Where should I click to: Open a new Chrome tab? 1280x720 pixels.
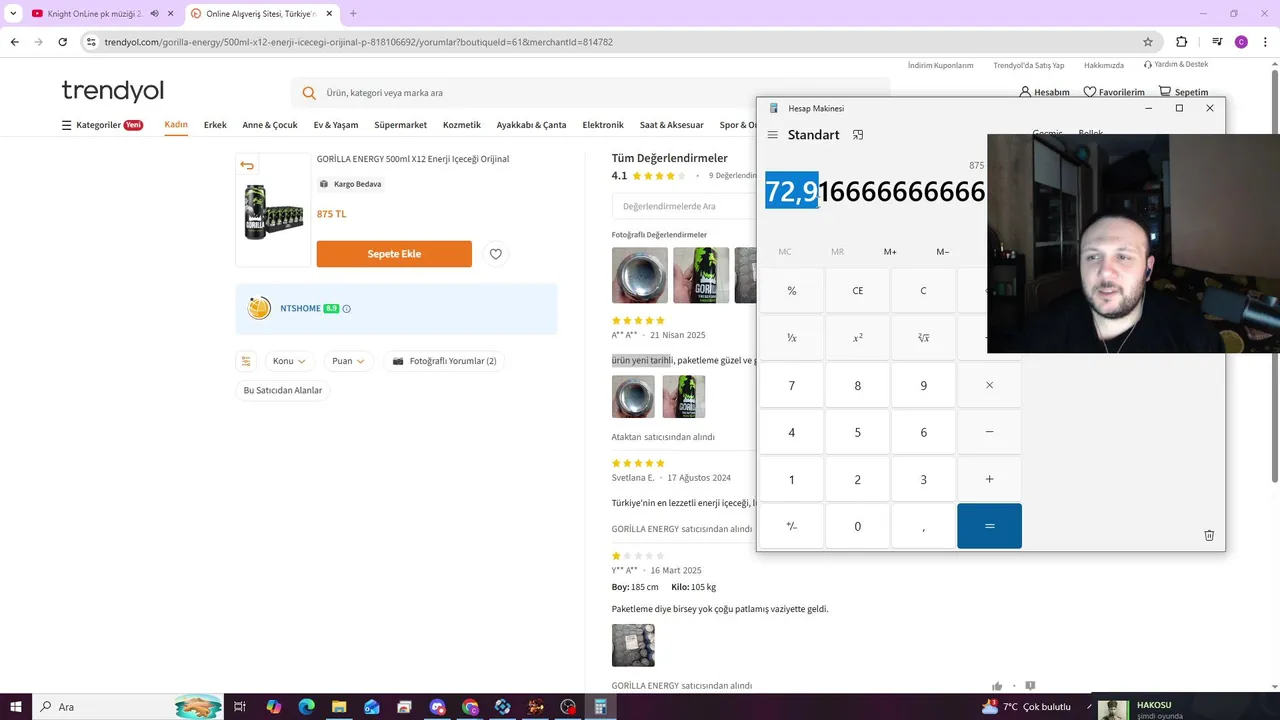point(353,14)
